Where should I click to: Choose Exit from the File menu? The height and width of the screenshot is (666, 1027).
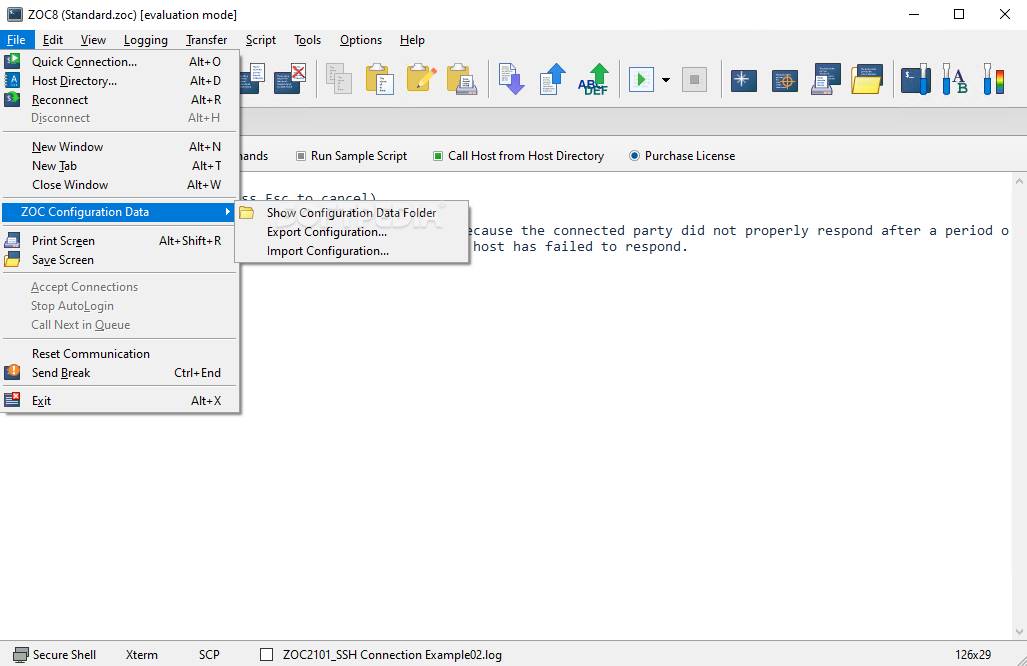click(119, 401)
